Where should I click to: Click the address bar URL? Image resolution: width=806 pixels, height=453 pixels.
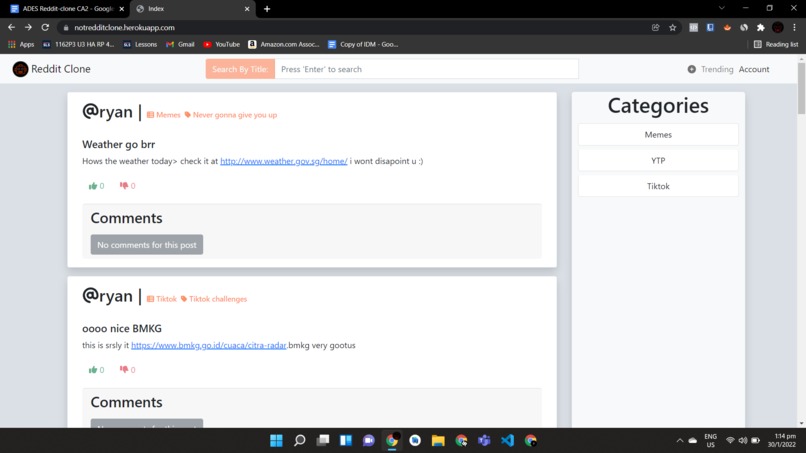[x=124, y=27]
